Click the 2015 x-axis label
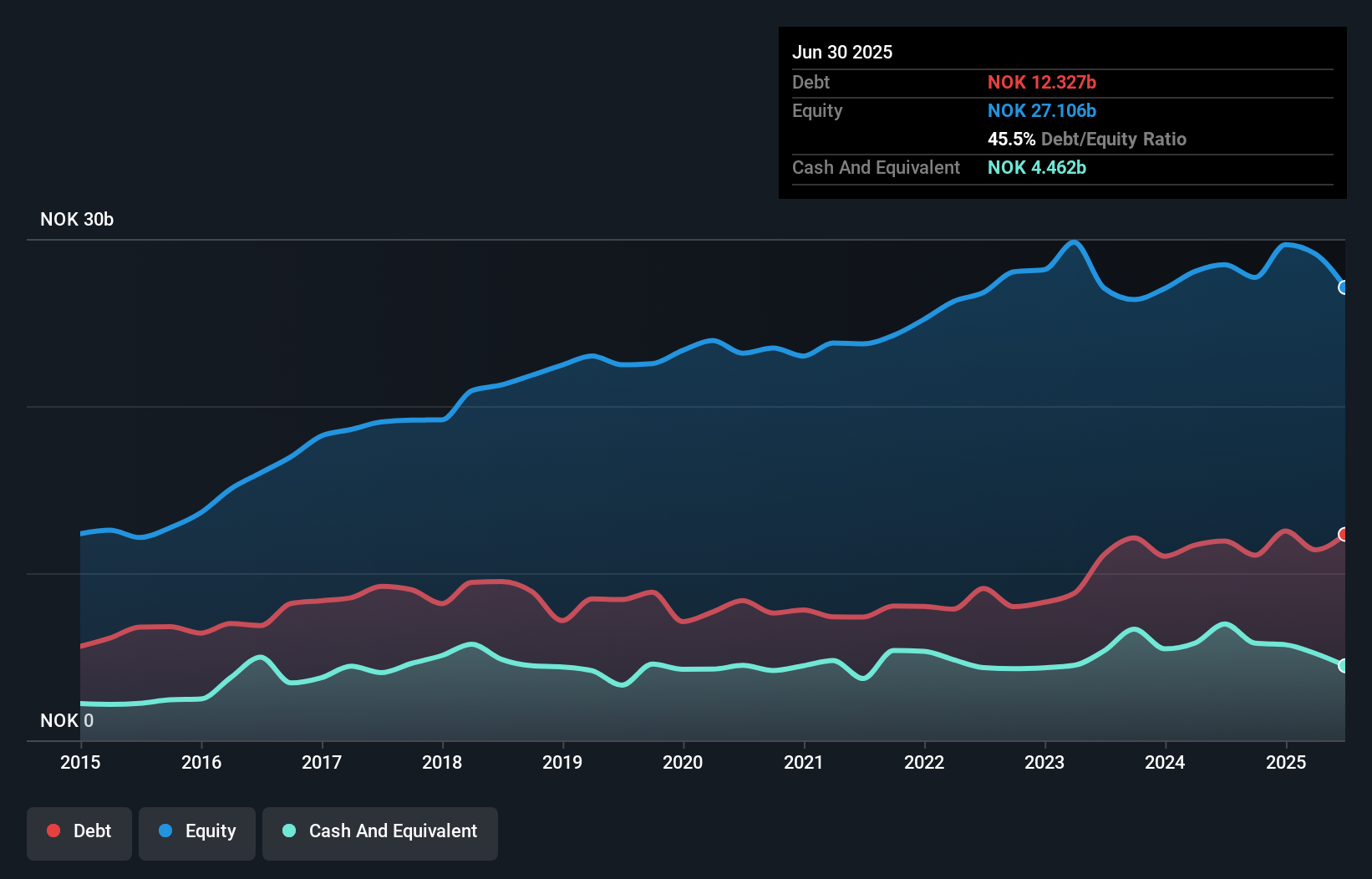Image resolution: width=1372 pixels, height=879 pixels. coord(80,762)
